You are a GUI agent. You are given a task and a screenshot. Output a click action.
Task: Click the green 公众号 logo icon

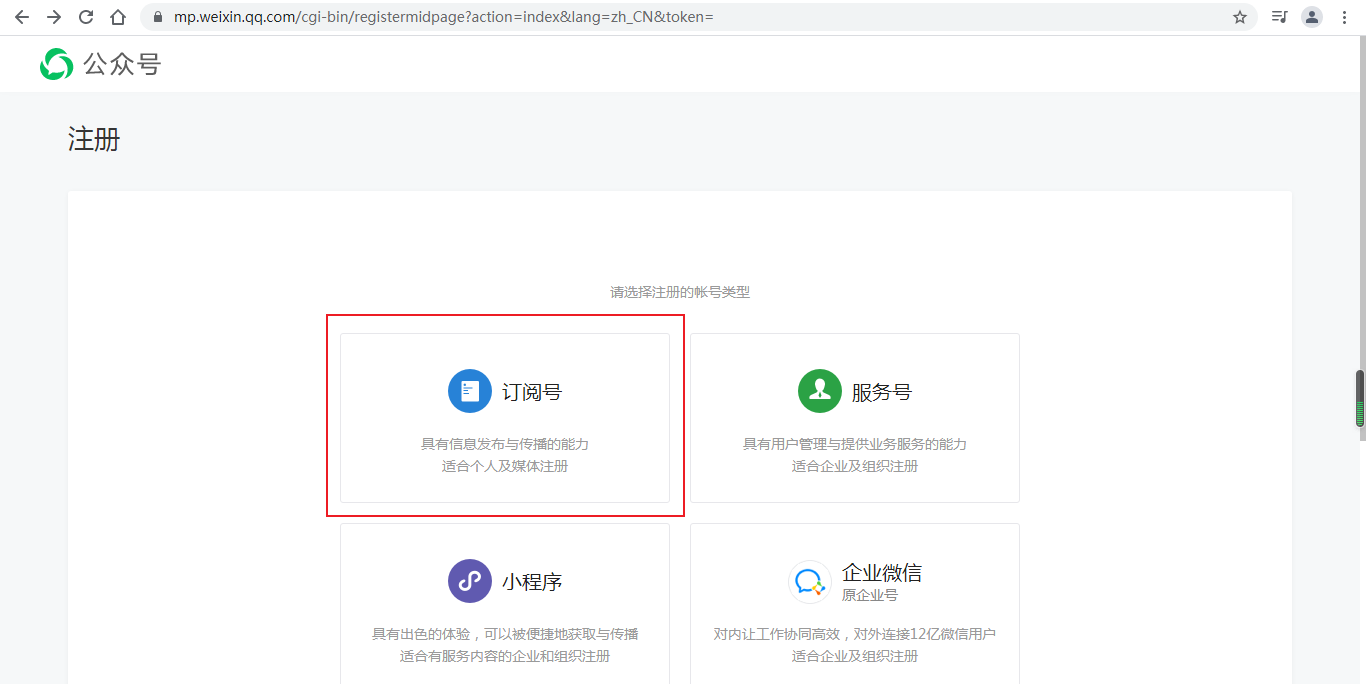[x=56, y=64]
